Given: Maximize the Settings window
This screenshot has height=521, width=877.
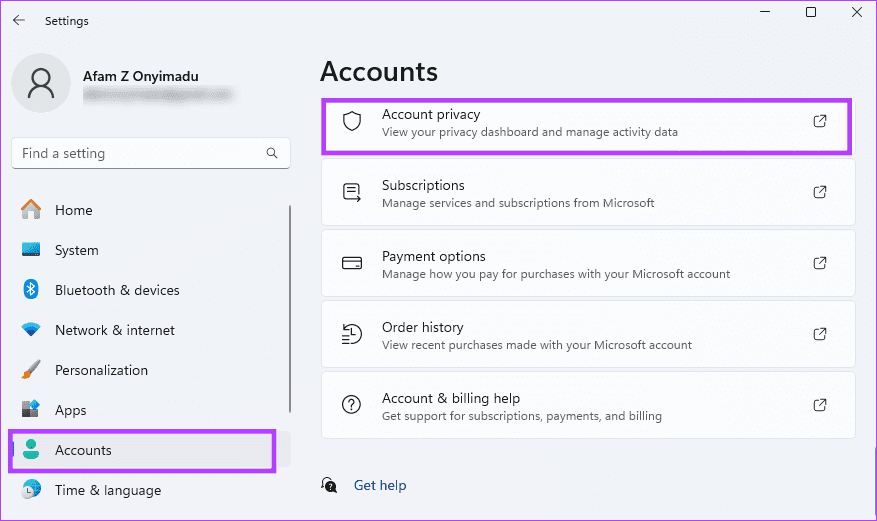Looking at the screenshot, I should click(x=810, y=12).
